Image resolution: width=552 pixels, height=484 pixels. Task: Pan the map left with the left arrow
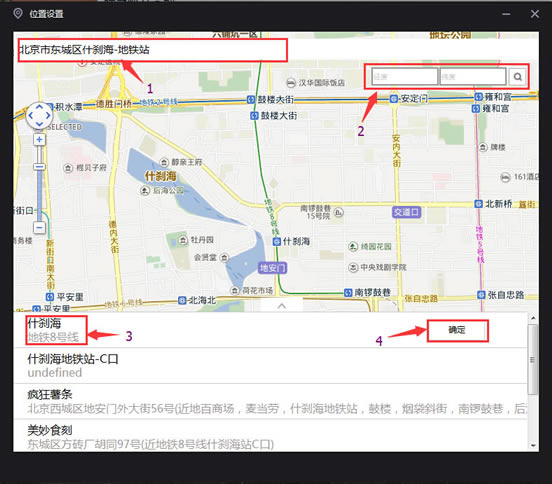click(31, 115)
